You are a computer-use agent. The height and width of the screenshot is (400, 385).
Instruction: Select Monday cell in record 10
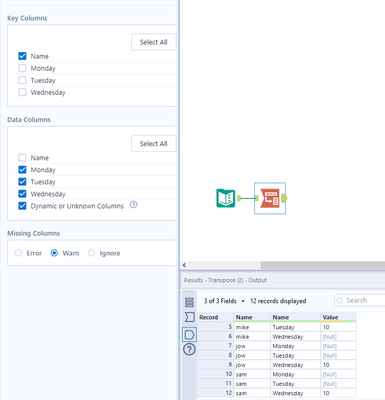(x=295, y=374)
